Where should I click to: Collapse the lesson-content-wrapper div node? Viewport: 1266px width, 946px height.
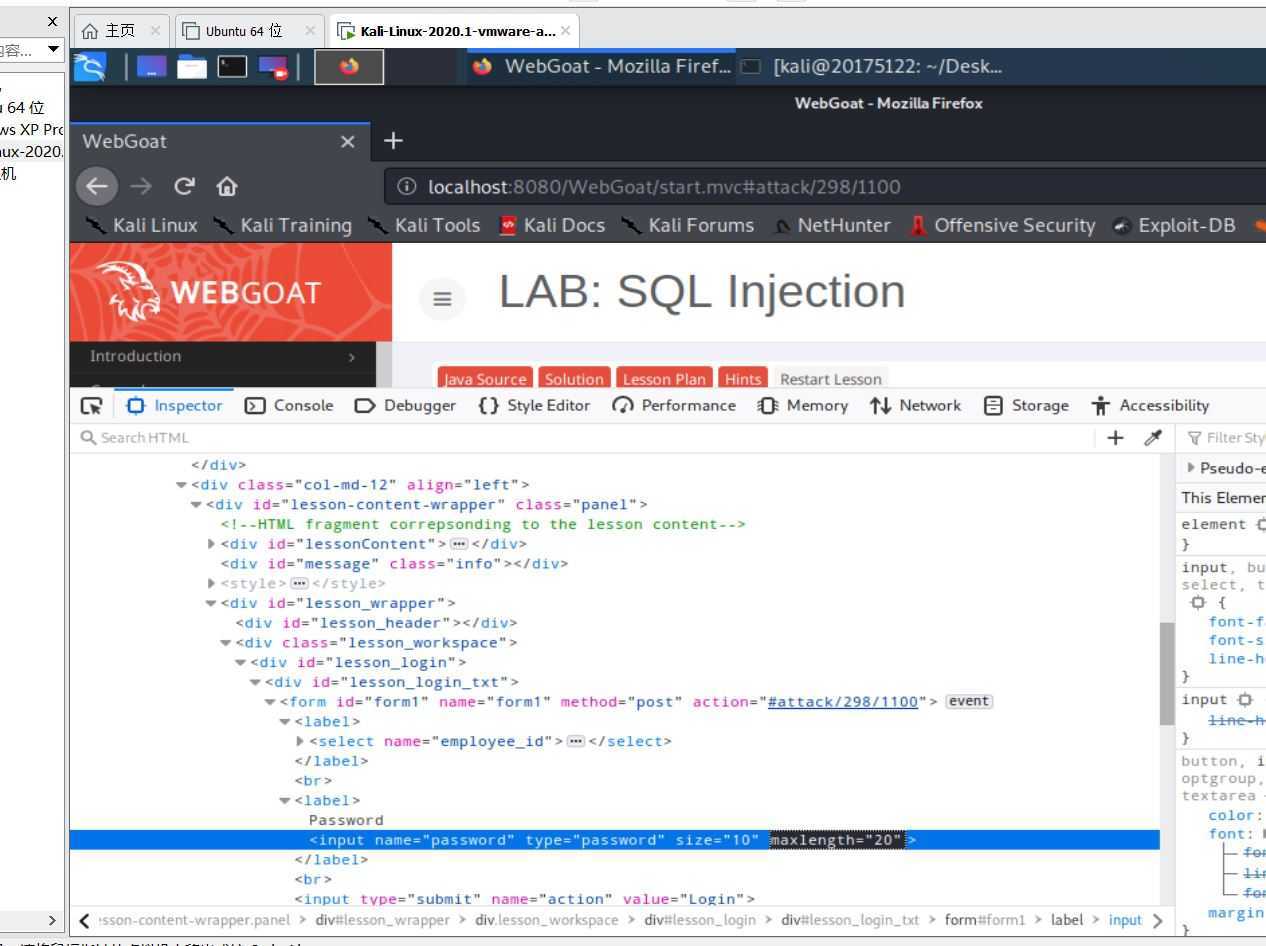[196, 504]
